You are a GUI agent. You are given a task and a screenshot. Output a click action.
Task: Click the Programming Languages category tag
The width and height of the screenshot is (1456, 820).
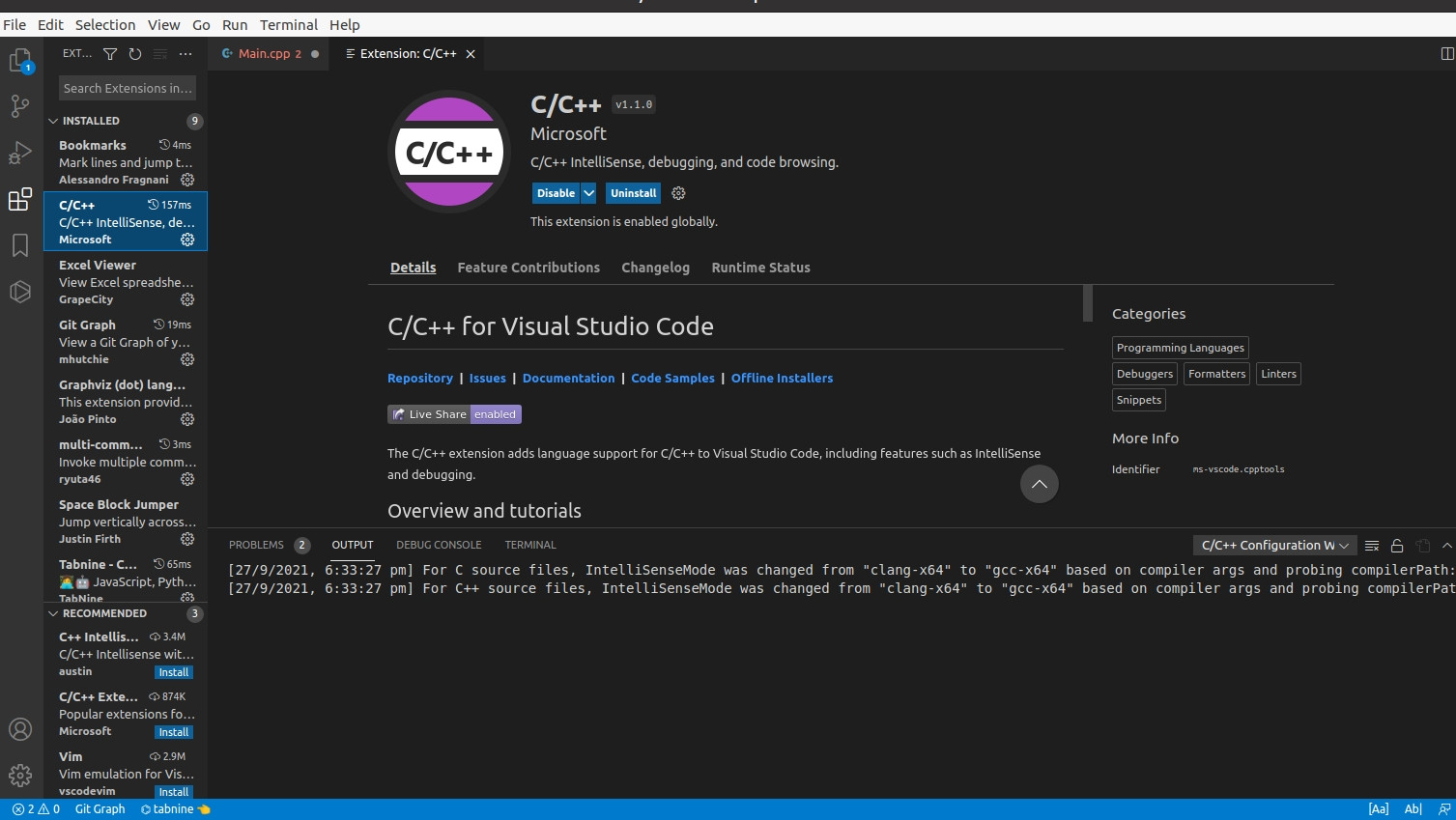[1180, 348]
